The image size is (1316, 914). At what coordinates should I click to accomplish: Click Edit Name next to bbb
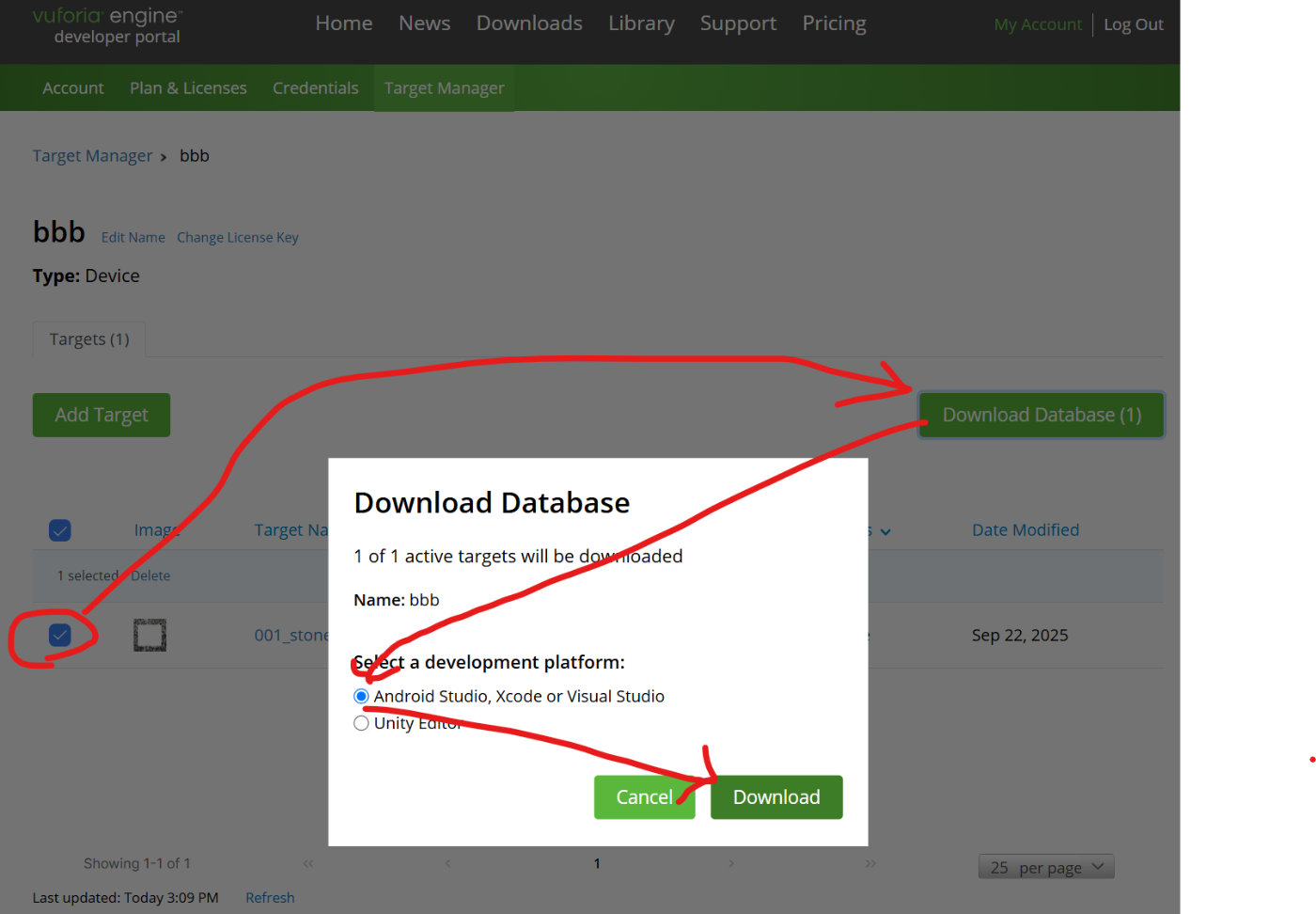[x=133, y=238]
